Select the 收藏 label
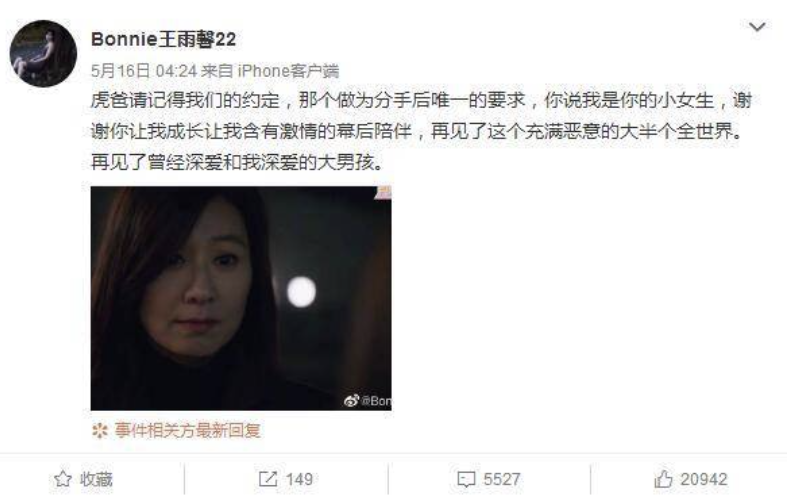The height and width of the screenshot is (504, 790). (96, 479)
